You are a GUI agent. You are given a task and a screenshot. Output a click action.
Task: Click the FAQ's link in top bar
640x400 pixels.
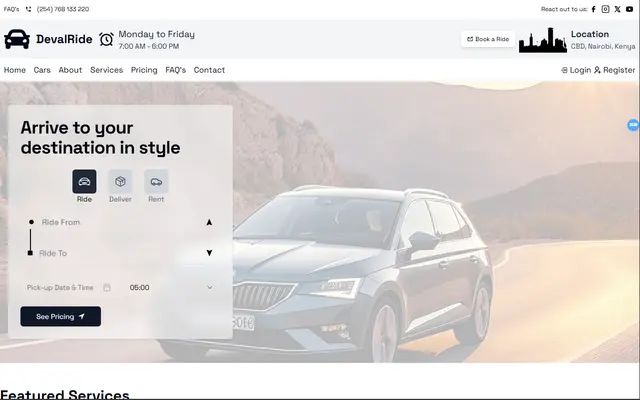pos(11,9)
